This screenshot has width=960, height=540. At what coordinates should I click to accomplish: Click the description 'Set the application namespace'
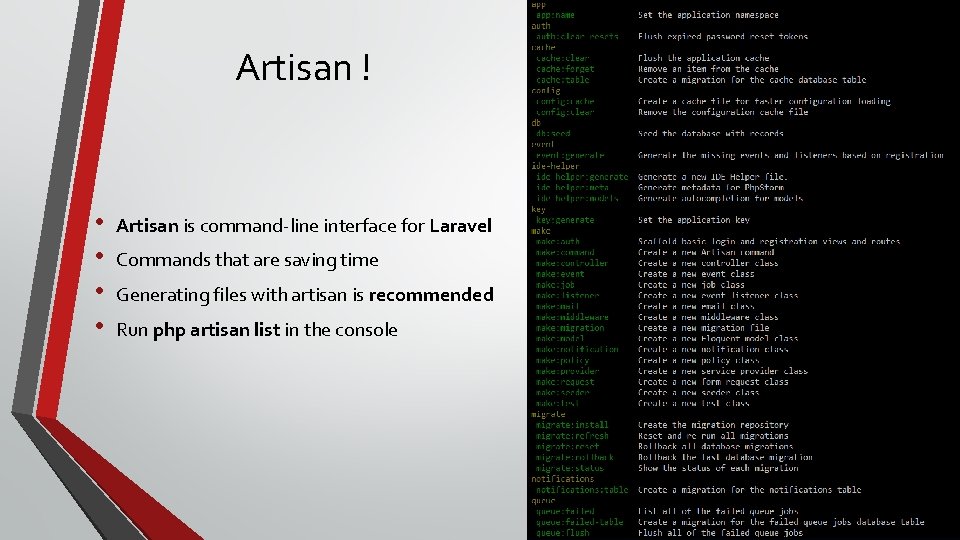coord(708,15)
